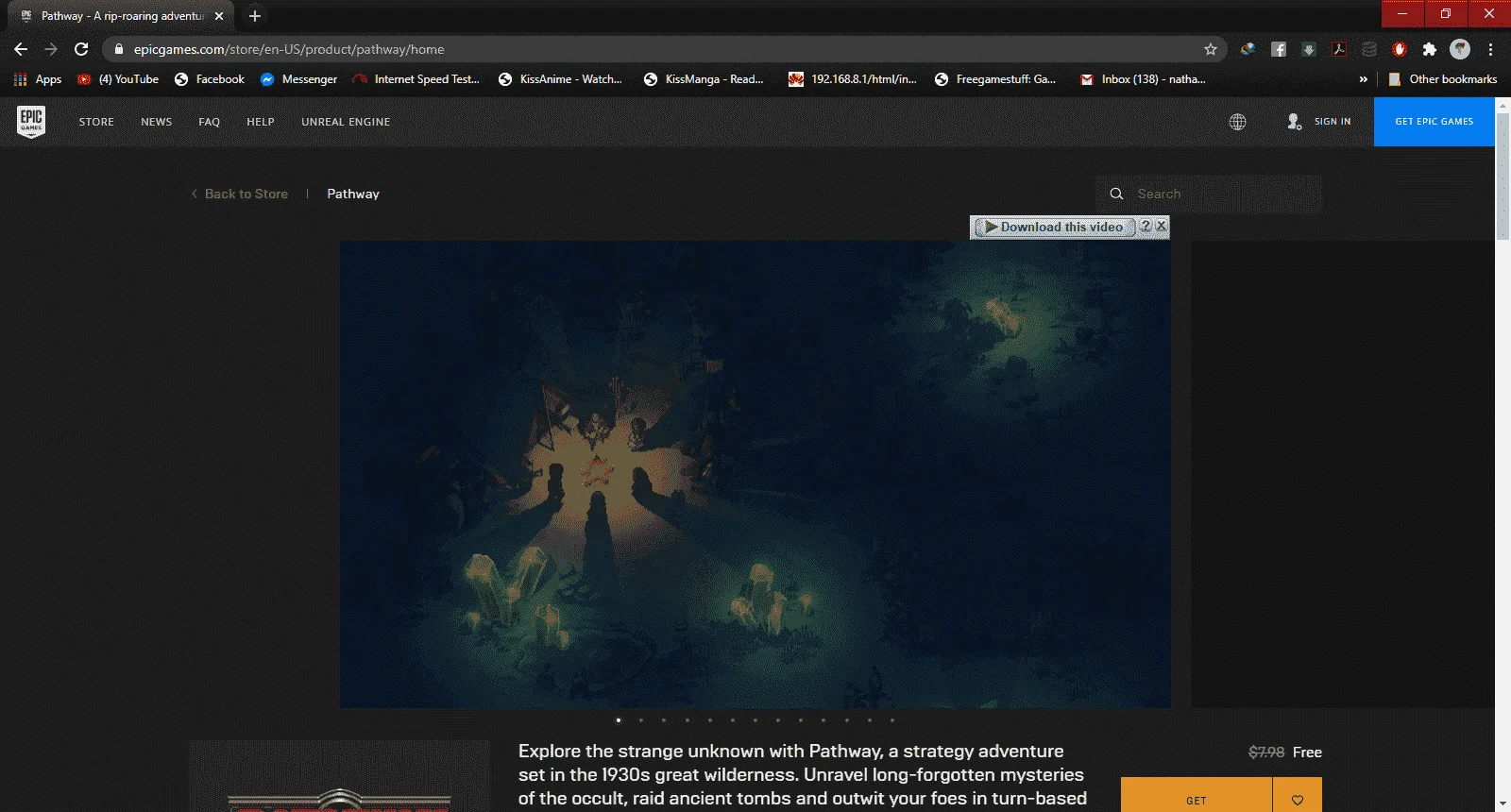Focus the store Search field
The width and height of the screenshot is (1511, 812).
[1209, 194]
